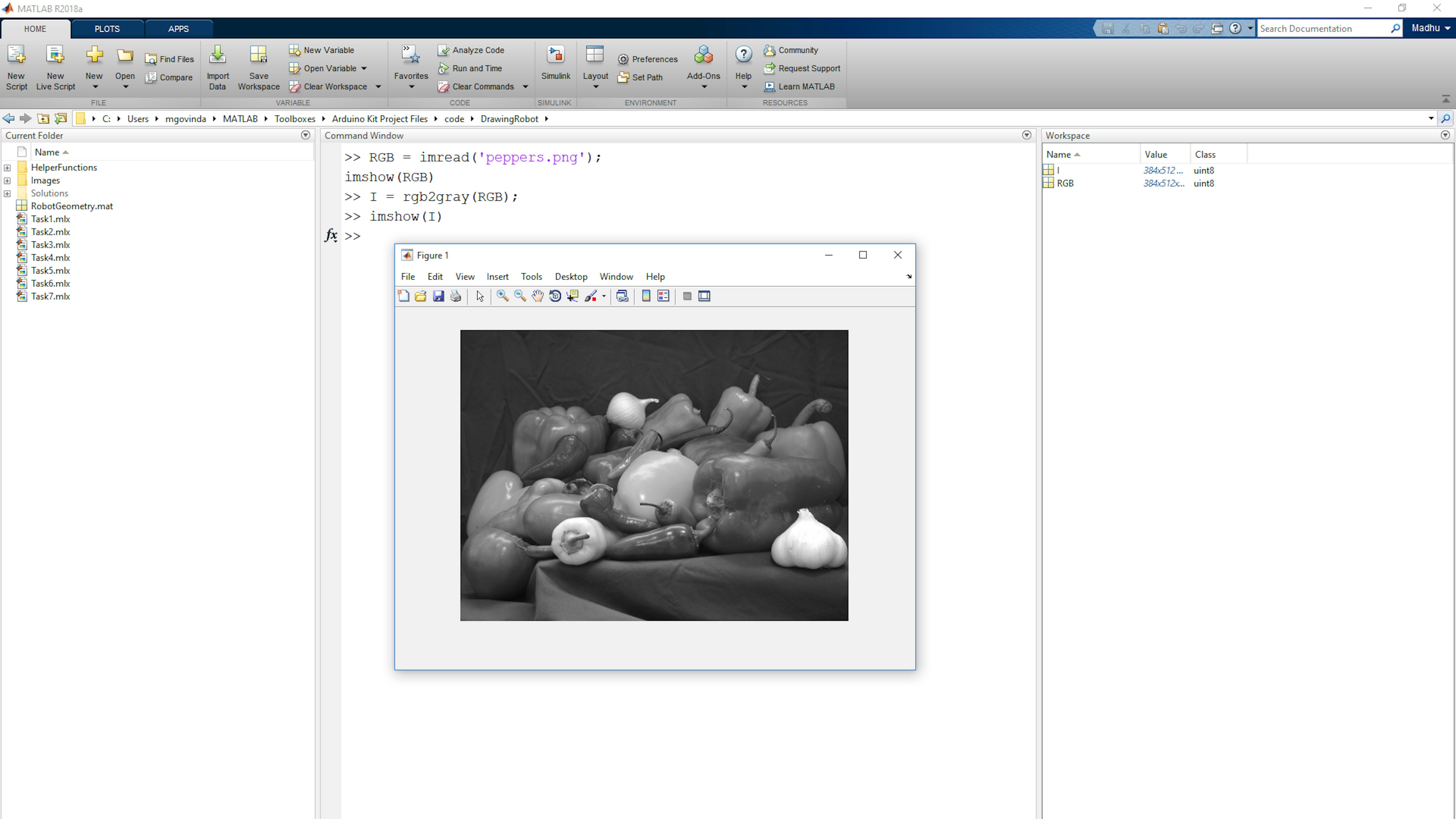Click New Variable button
This screenshot has width=1456, height=819.
(322, 50)
